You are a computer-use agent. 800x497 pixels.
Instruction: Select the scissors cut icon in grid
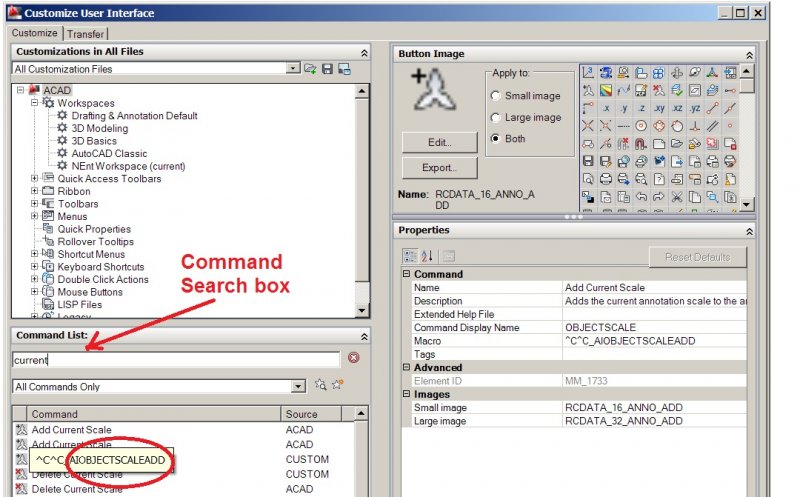(x=677, y=197)
